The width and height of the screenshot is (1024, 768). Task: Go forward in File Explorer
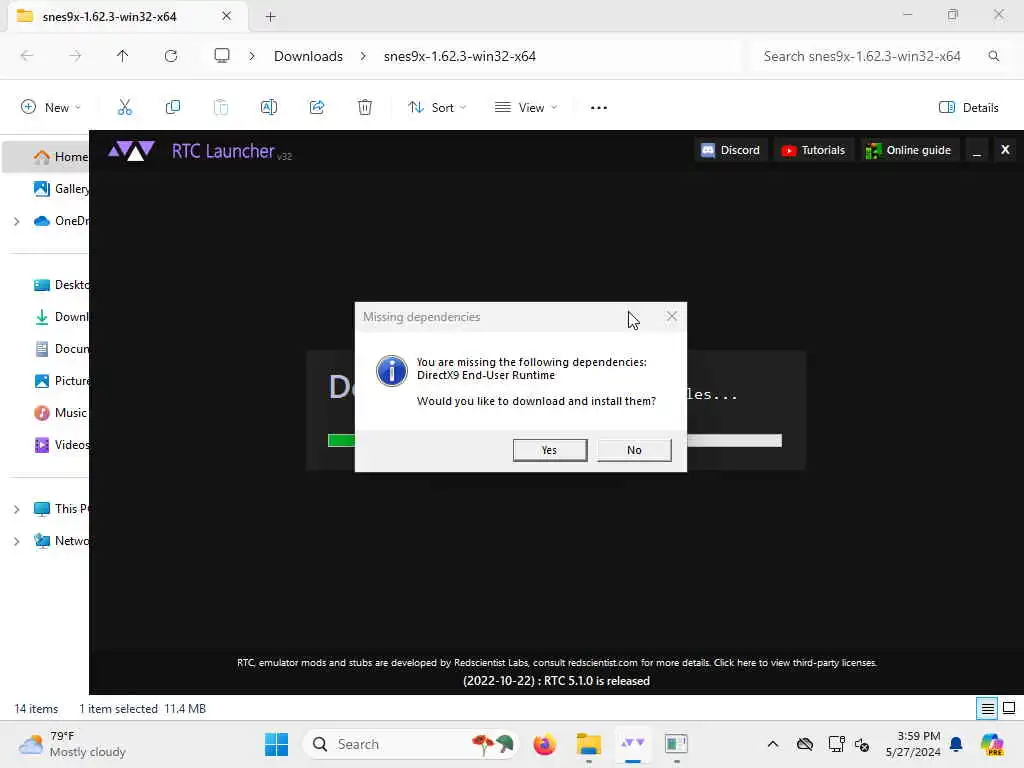[75, 56]
